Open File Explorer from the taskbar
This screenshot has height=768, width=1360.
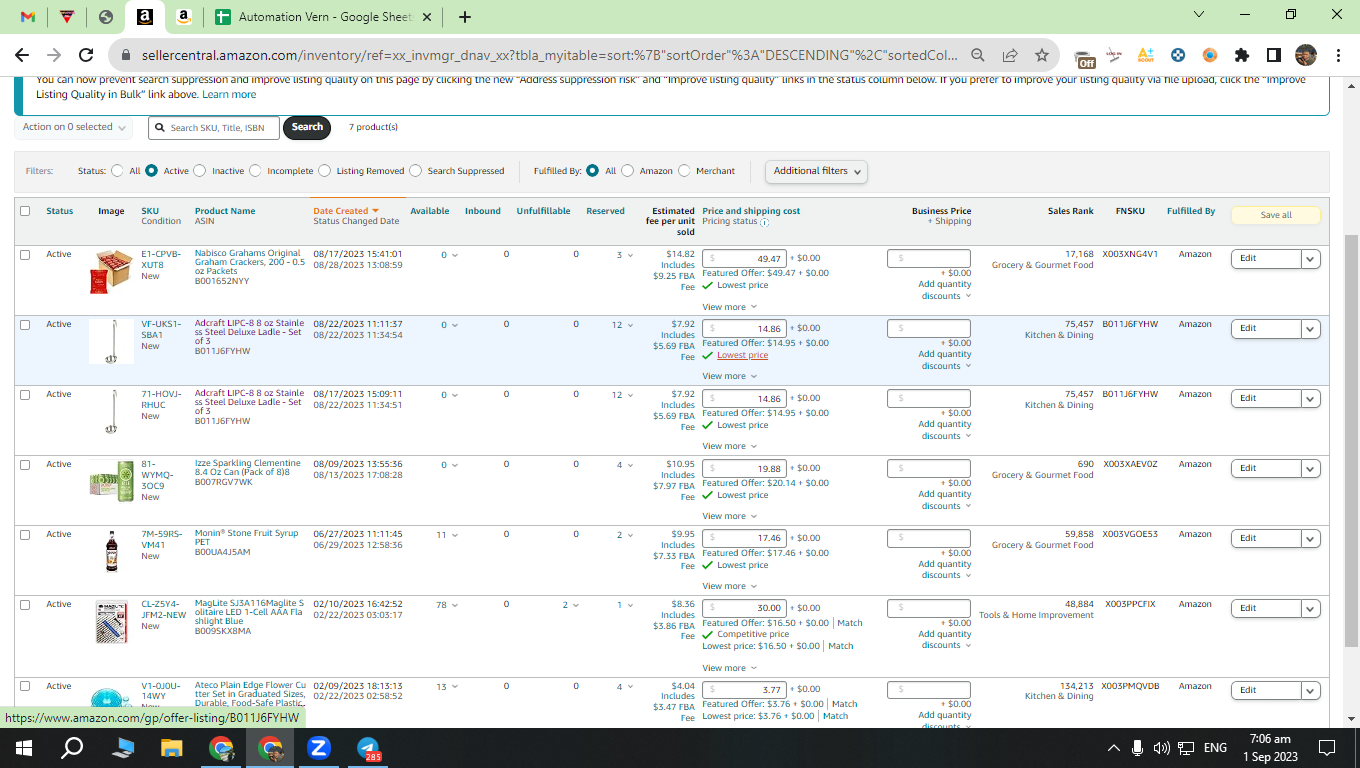(x=172, y=747)
